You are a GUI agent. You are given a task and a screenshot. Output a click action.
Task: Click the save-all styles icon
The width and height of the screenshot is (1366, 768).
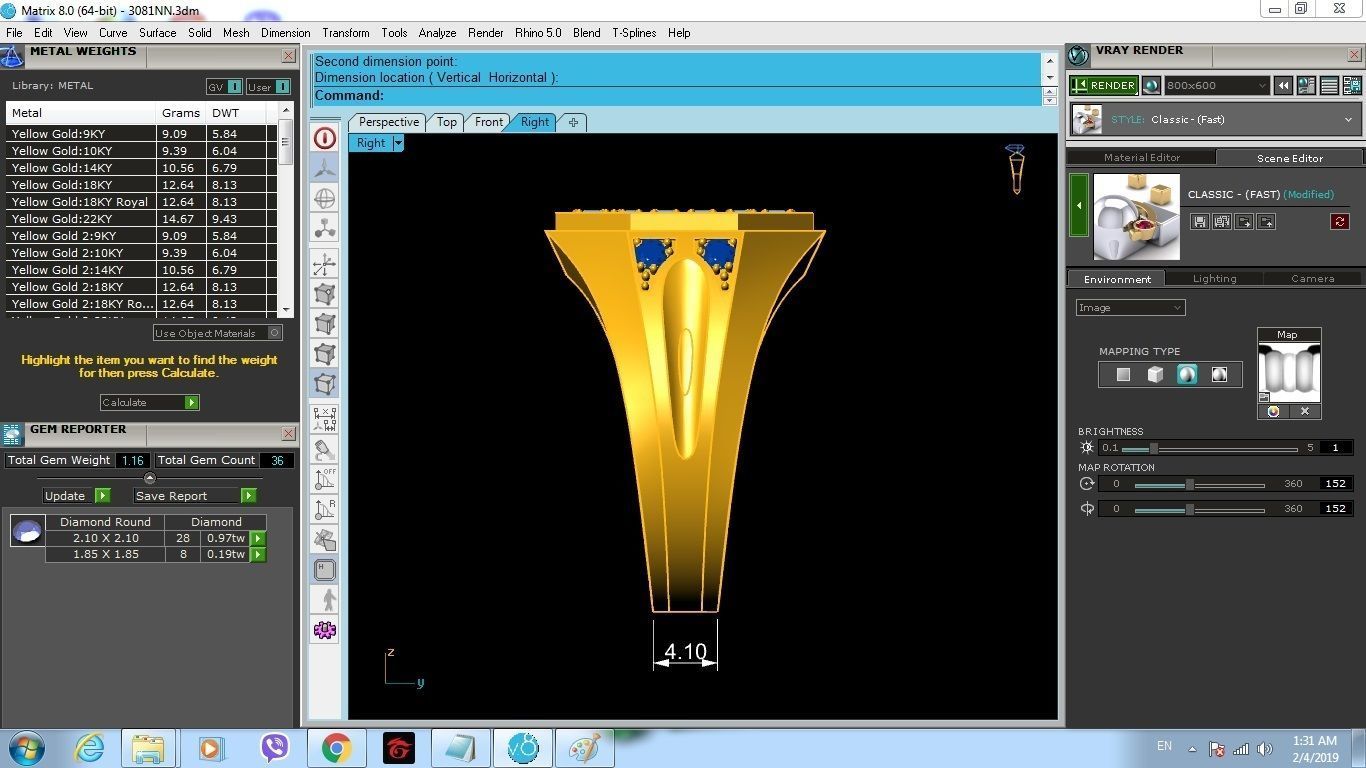1222,221
